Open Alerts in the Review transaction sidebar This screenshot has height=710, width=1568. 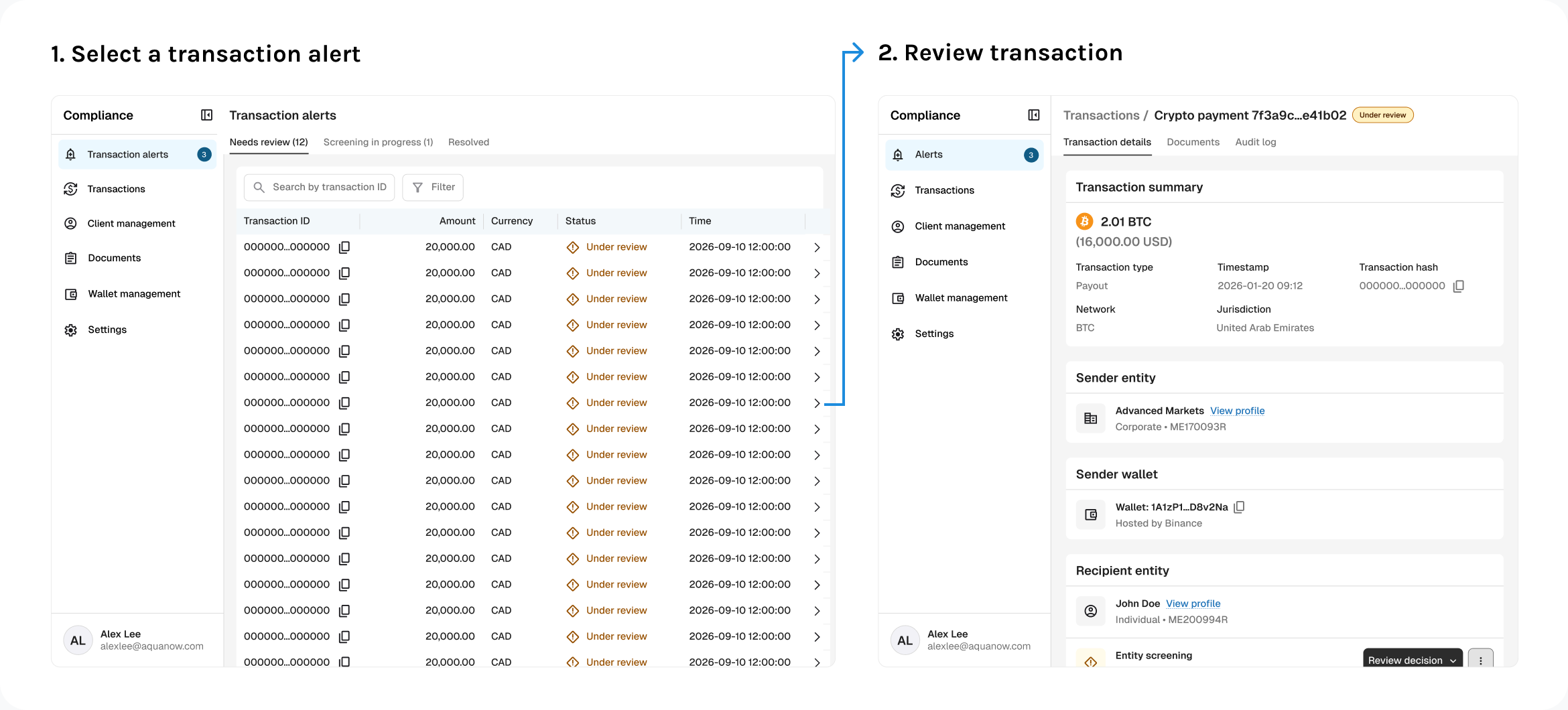point(964,155)
